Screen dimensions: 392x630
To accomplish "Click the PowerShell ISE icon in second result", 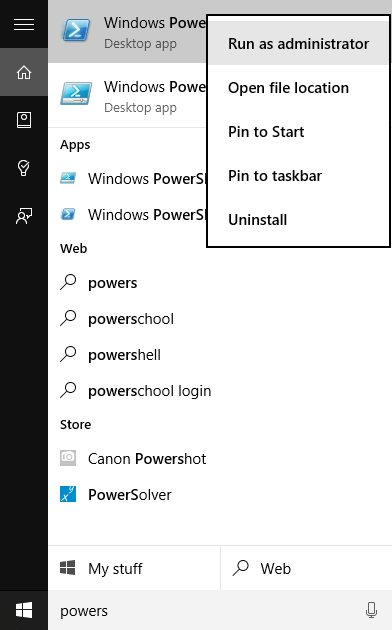I will (76, 93).
